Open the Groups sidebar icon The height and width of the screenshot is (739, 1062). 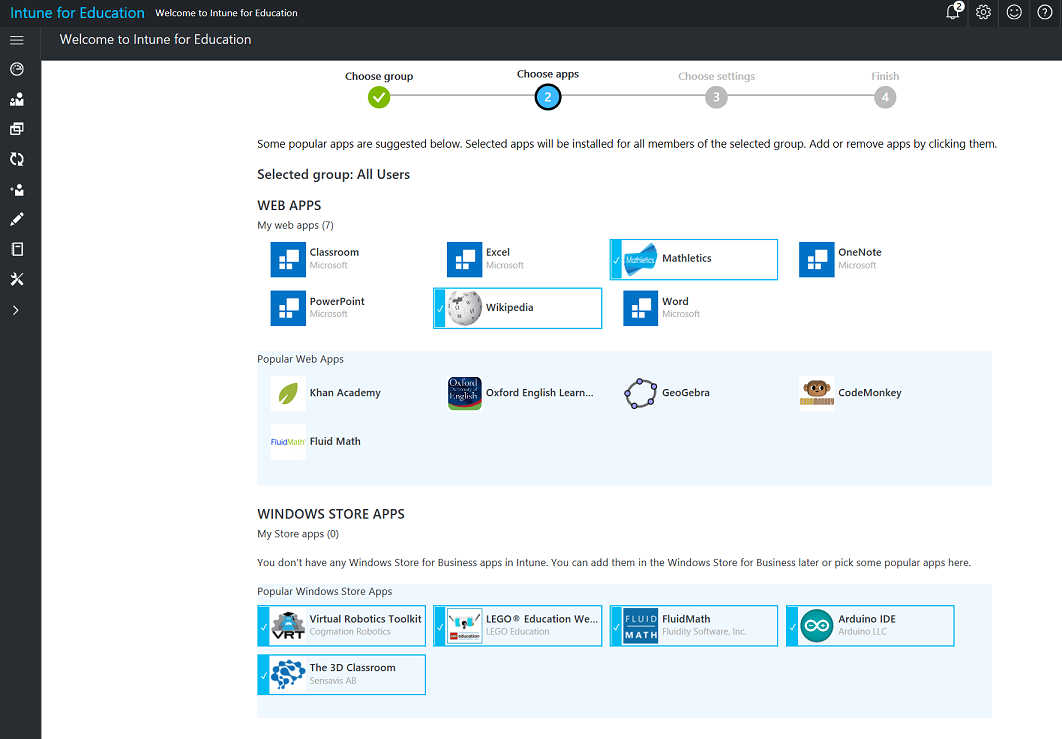(17, 100)
